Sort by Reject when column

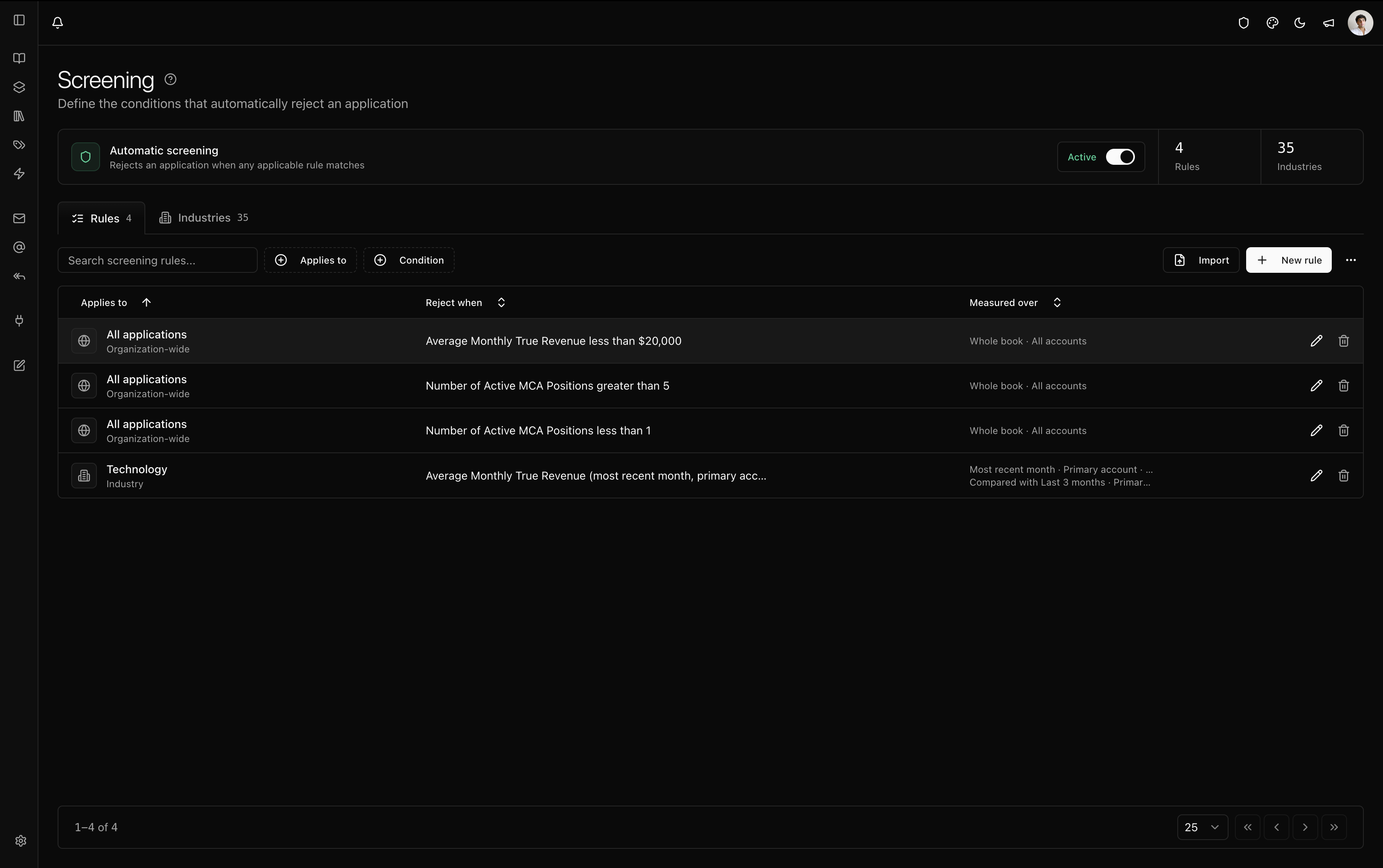click(465, 302)
